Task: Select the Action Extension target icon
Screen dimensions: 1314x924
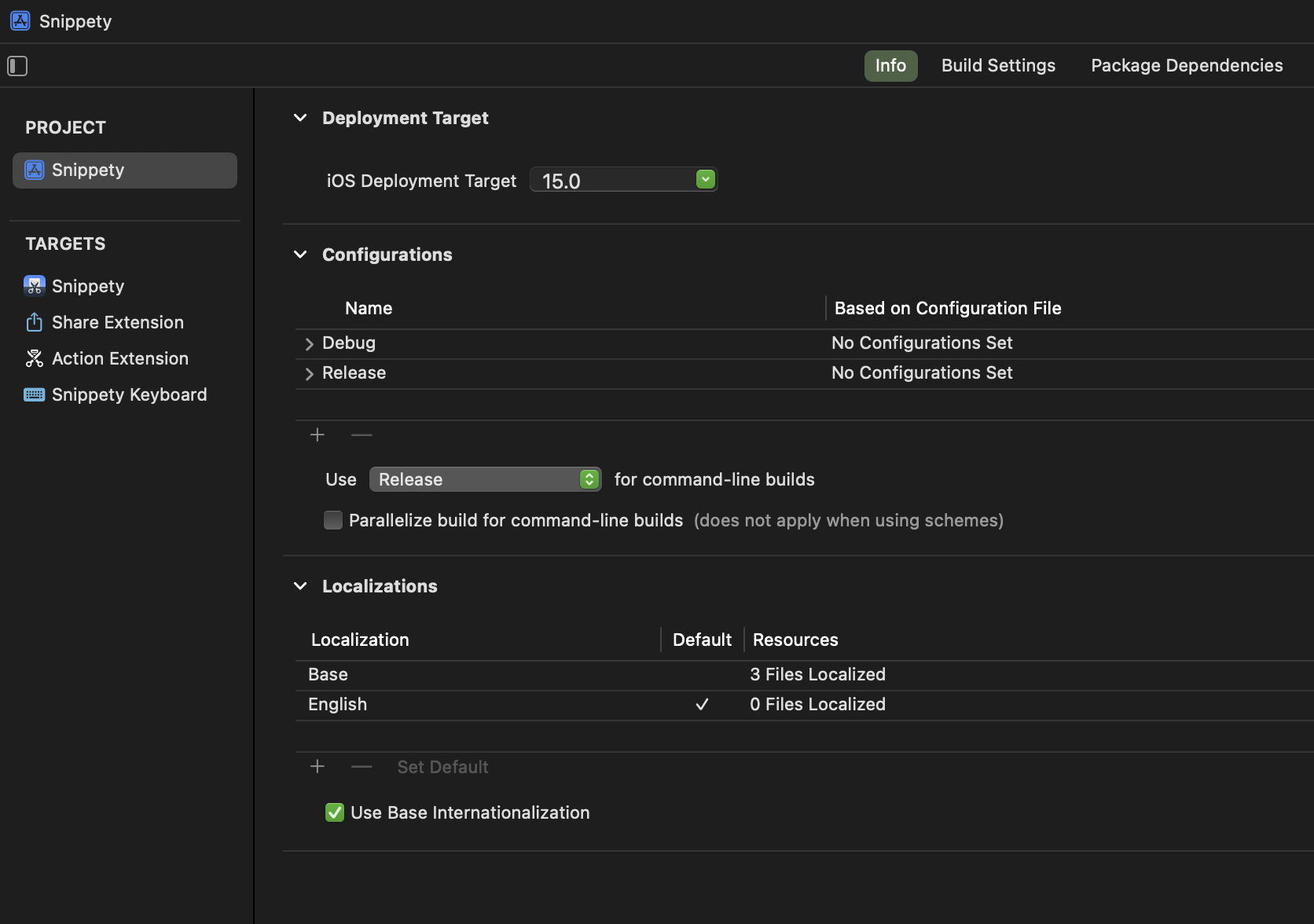Action: pyautogui.click(x=35, y=358)
